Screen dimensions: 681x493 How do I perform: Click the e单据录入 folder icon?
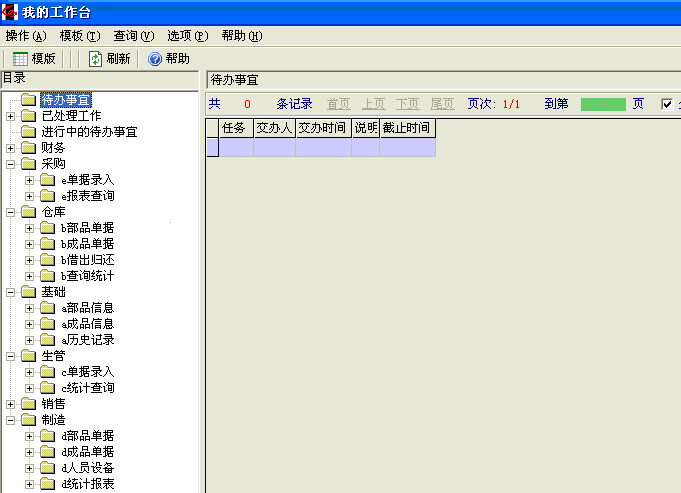pos(47,180)
